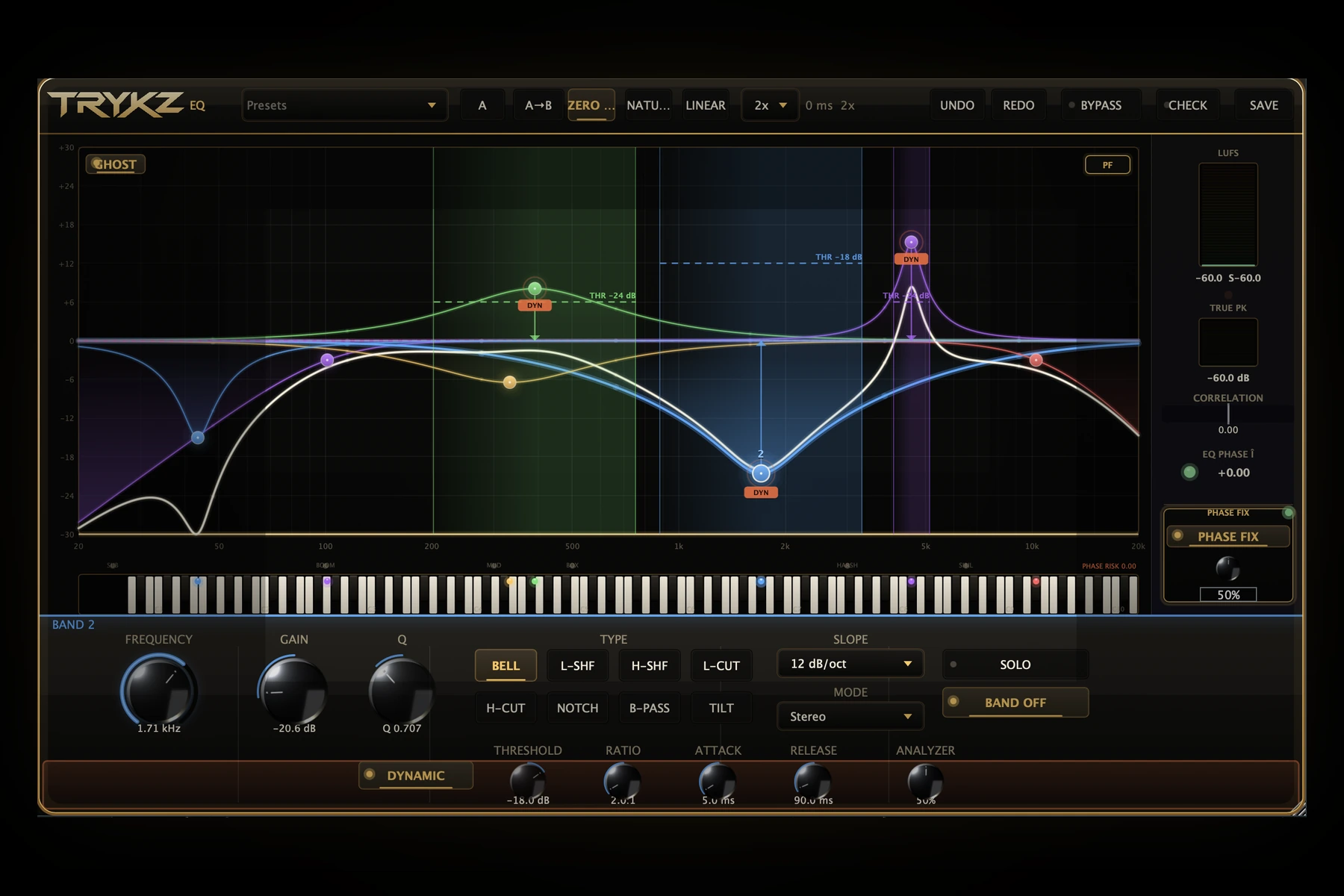This screenshot has height=896, width=1344.
Task: Enable SOLO for band 2
Action: tap(1015, 665)
